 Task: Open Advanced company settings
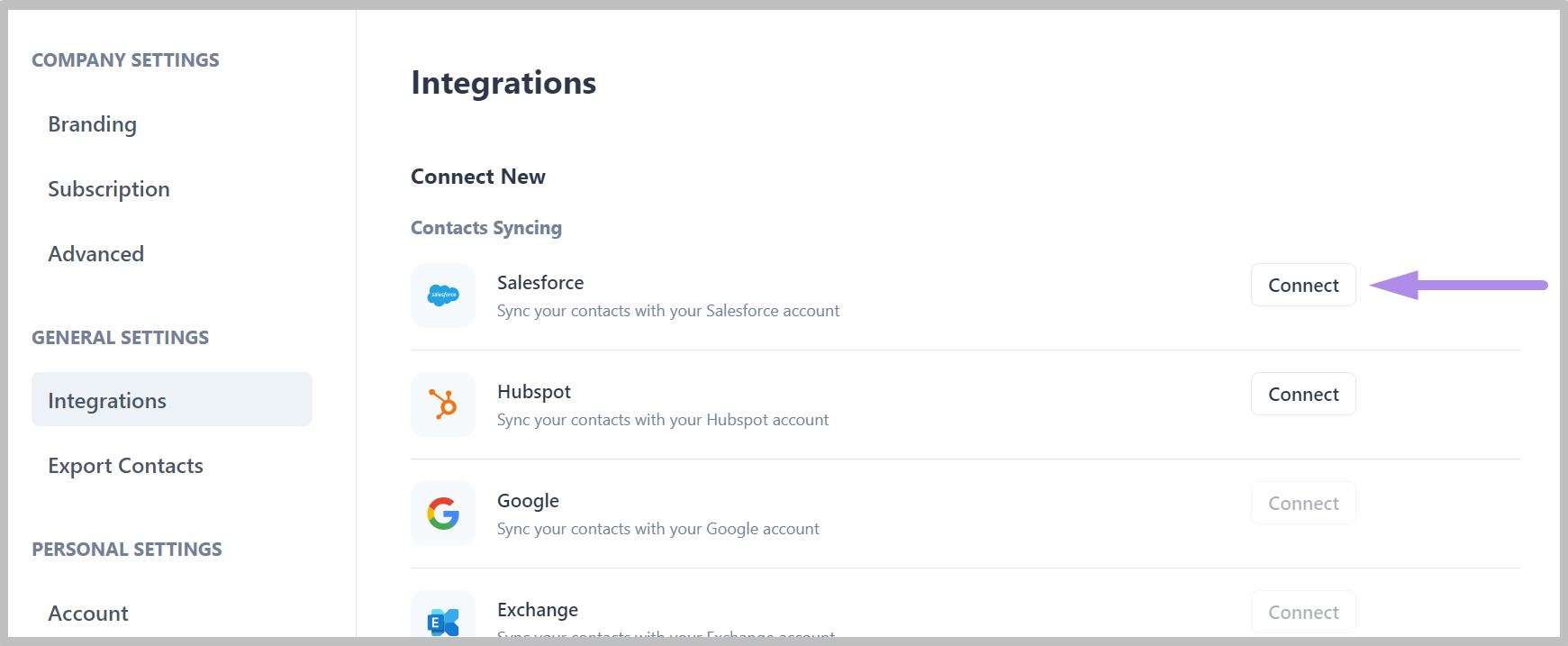tap(96, 254)
